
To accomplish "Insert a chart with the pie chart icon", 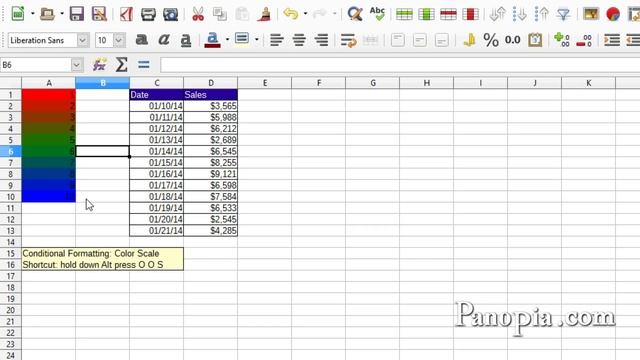I will (613, 14).
